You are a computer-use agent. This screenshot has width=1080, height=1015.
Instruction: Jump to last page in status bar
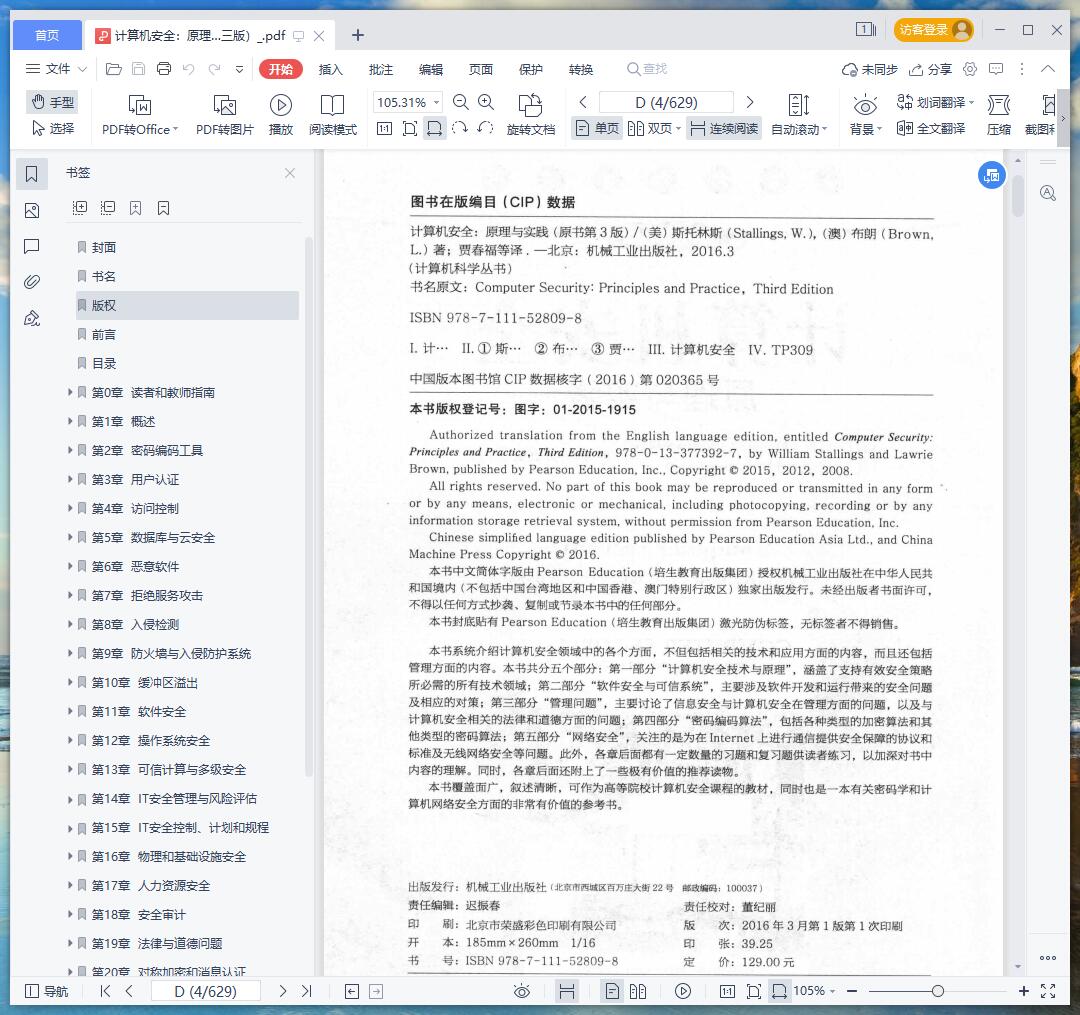tap(307, 991)
